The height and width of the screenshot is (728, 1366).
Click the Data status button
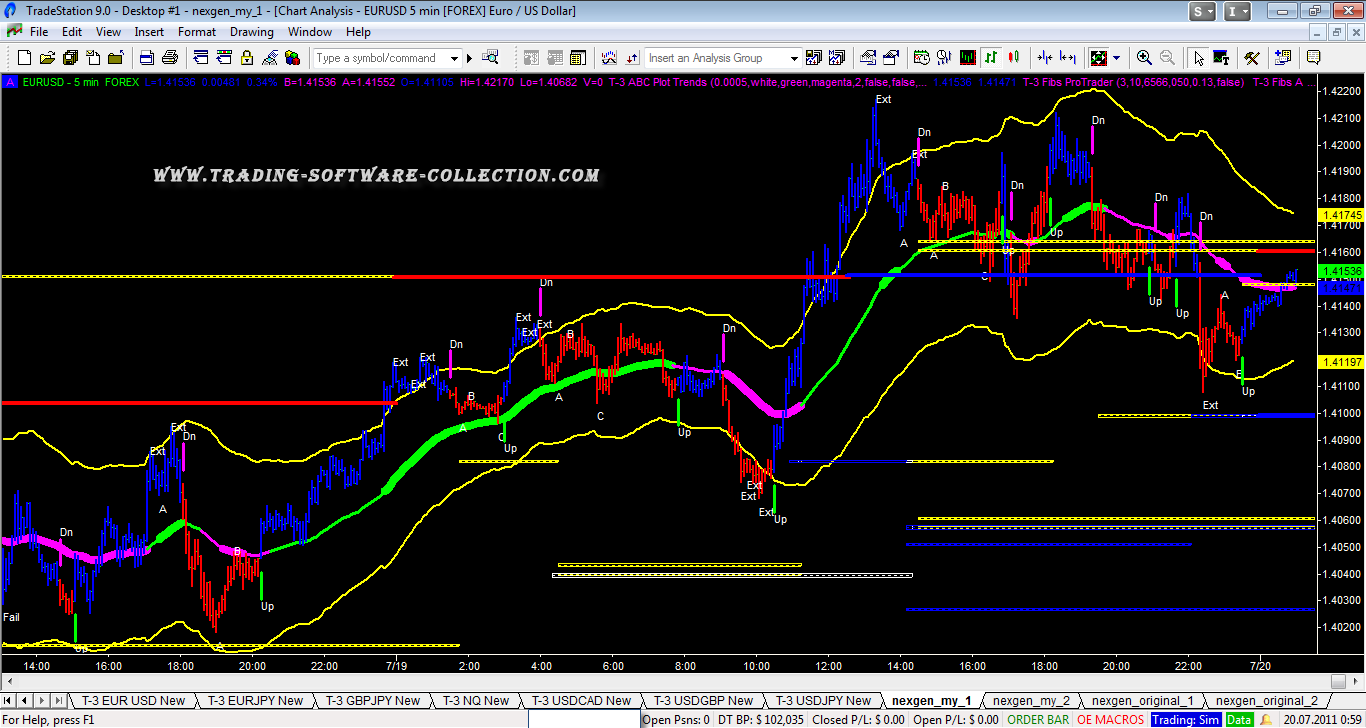[1240, 719]
